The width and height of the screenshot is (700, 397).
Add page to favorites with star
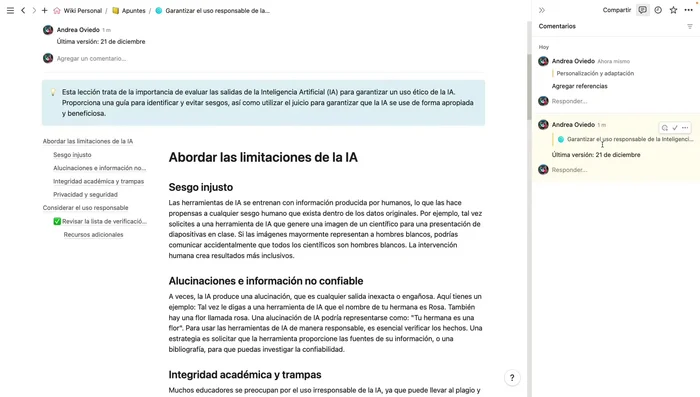pyautogui.click(x=673, y=10)
